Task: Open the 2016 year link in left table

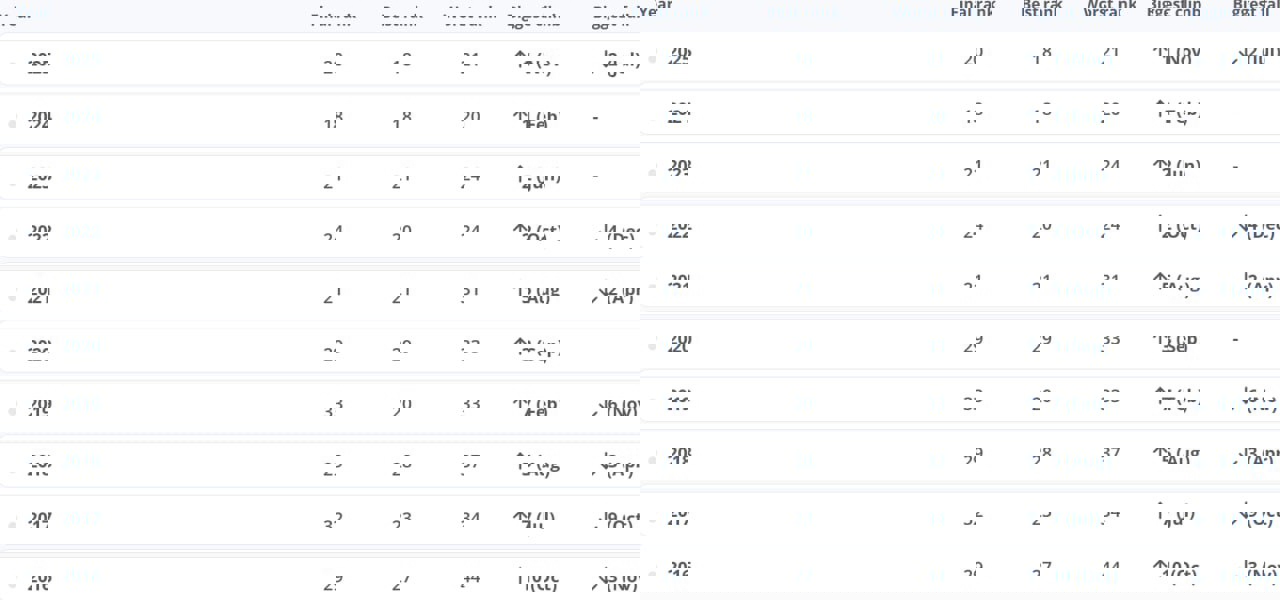Action: click(x=82, y=576)
